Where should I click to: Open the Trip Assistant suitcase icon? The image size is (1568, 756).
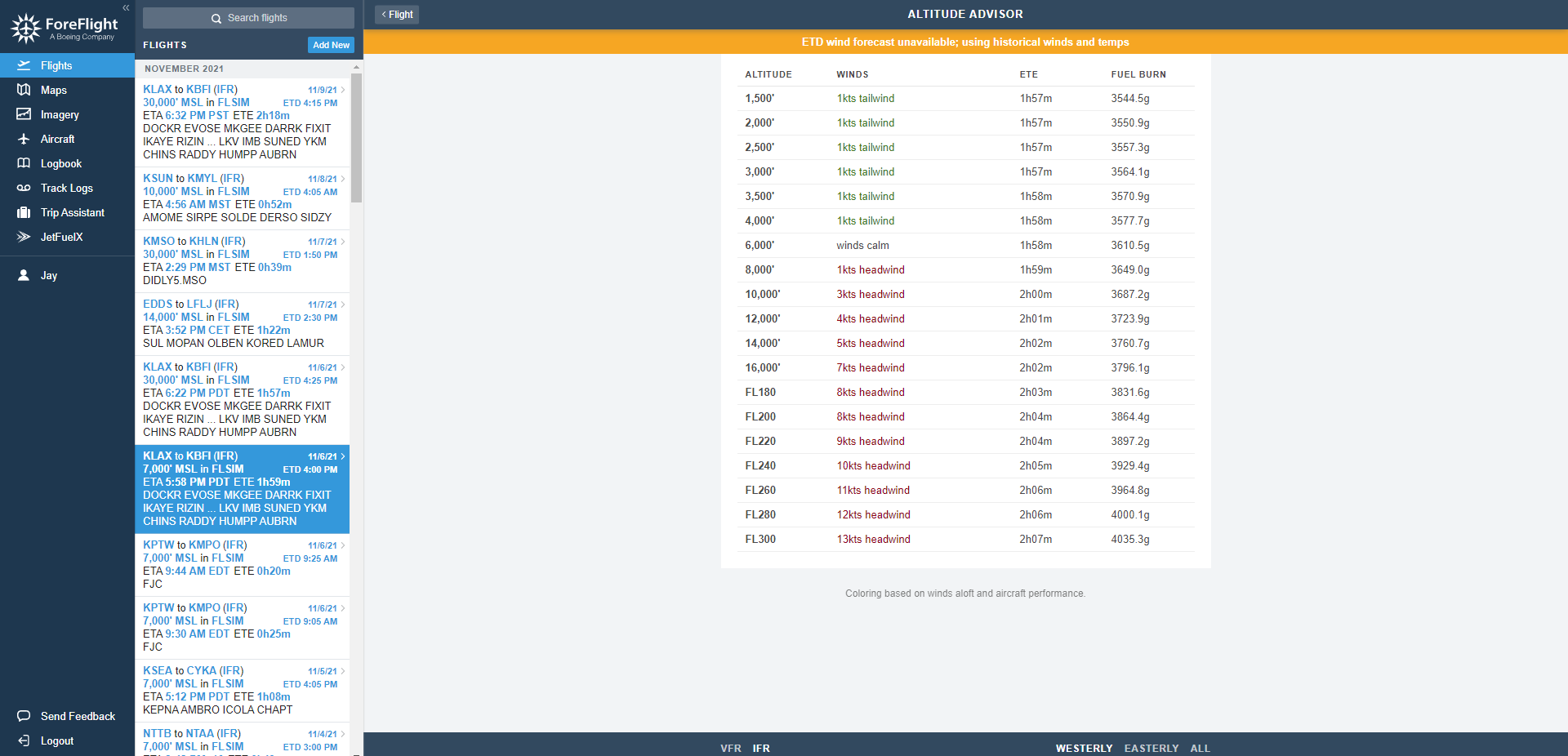click(x=24, y=212)
